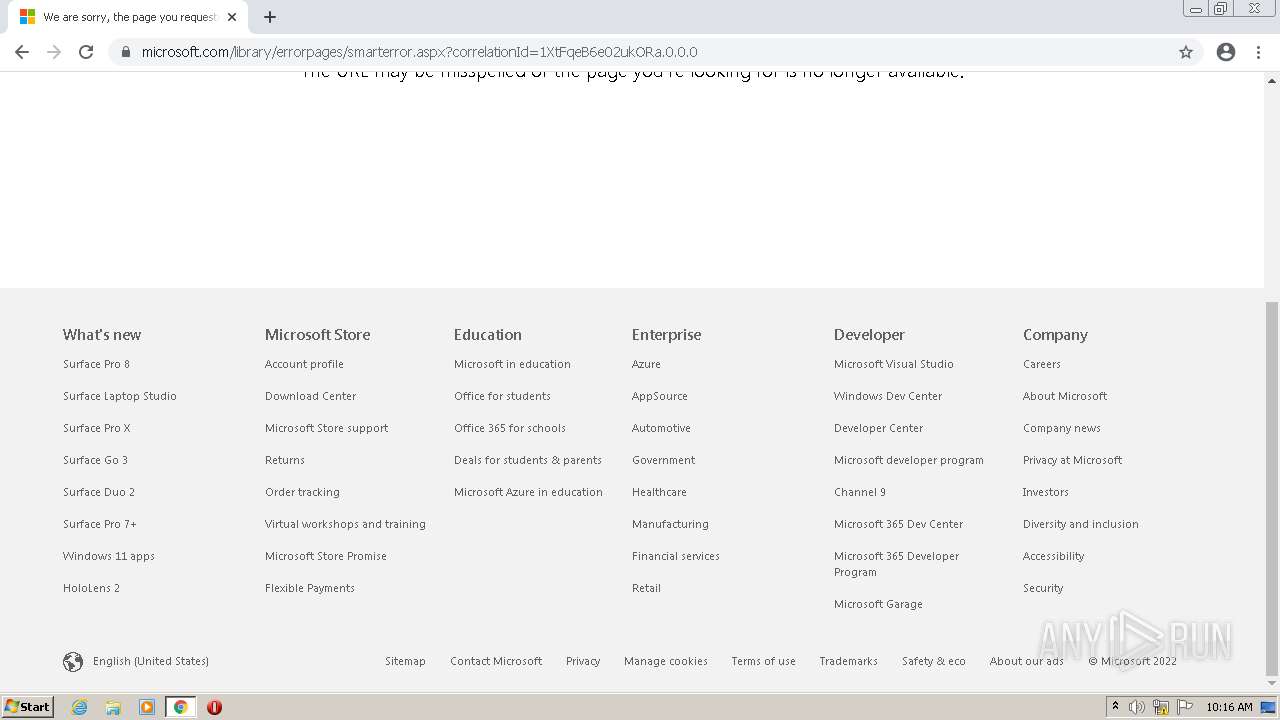
Task: Open Microsoft in education
Action: tap(512, 364)
